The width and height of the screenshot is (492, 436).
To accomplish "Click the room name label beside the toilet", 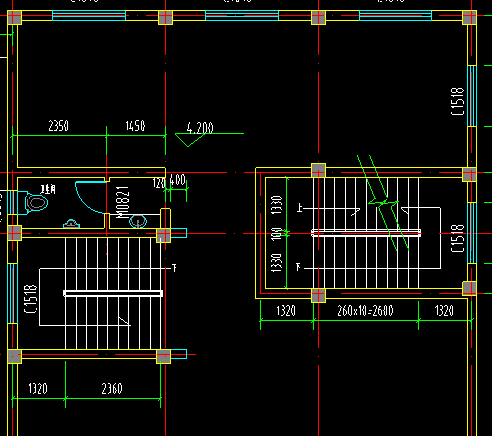I will pyautogui.click(x=48, y=190).
